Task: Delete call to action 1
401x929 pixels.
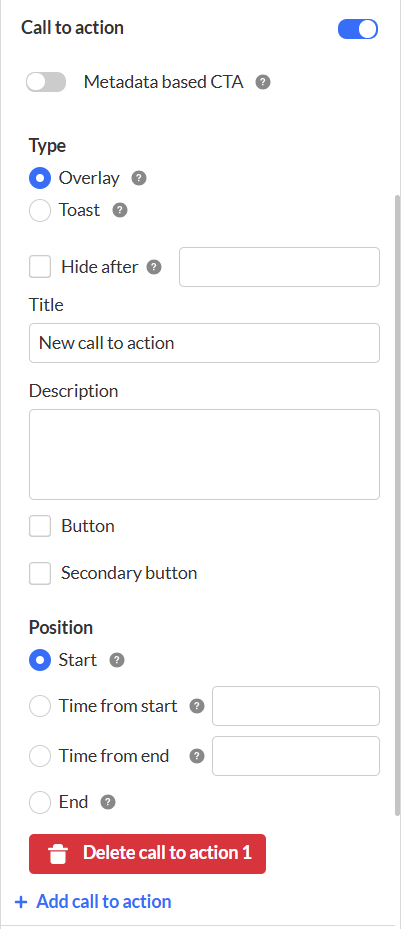Action: (x=147, y=854)
